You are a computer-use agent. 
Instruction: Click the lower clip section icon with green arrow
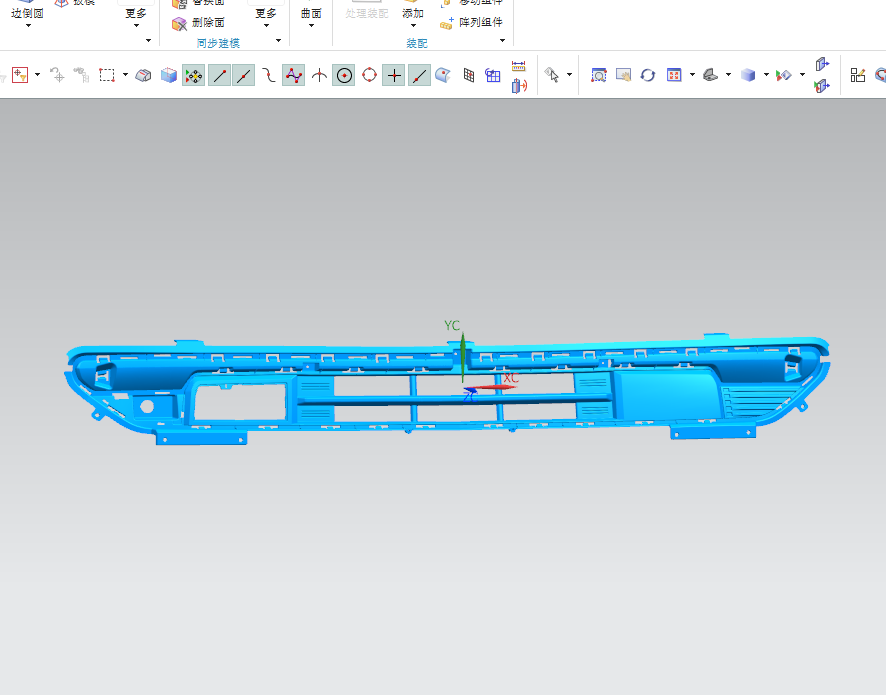coord(822,86)
